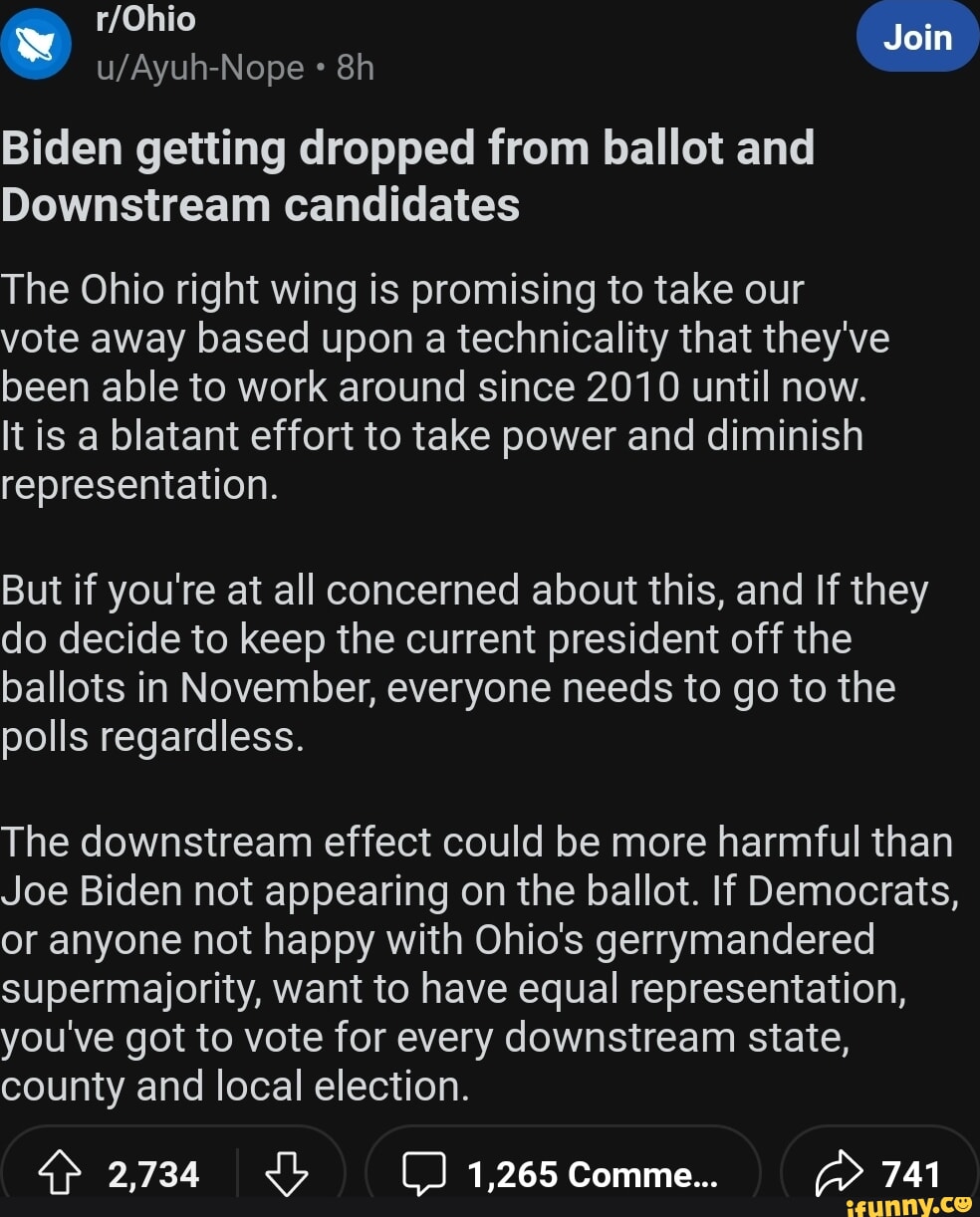Click the paragraph starting "The downstream effect"
The width and height of the screenshot is (980, 1217).
point(478,964)
